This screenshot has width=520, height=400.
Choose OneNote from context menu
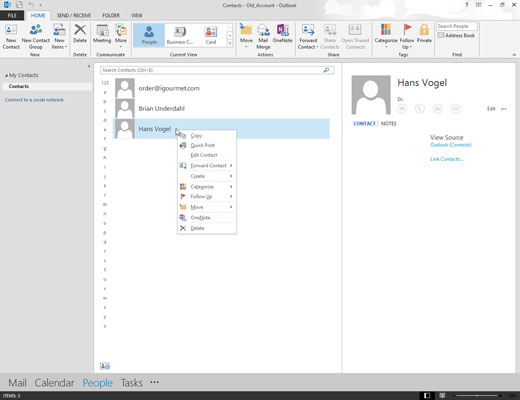(207, 218)
